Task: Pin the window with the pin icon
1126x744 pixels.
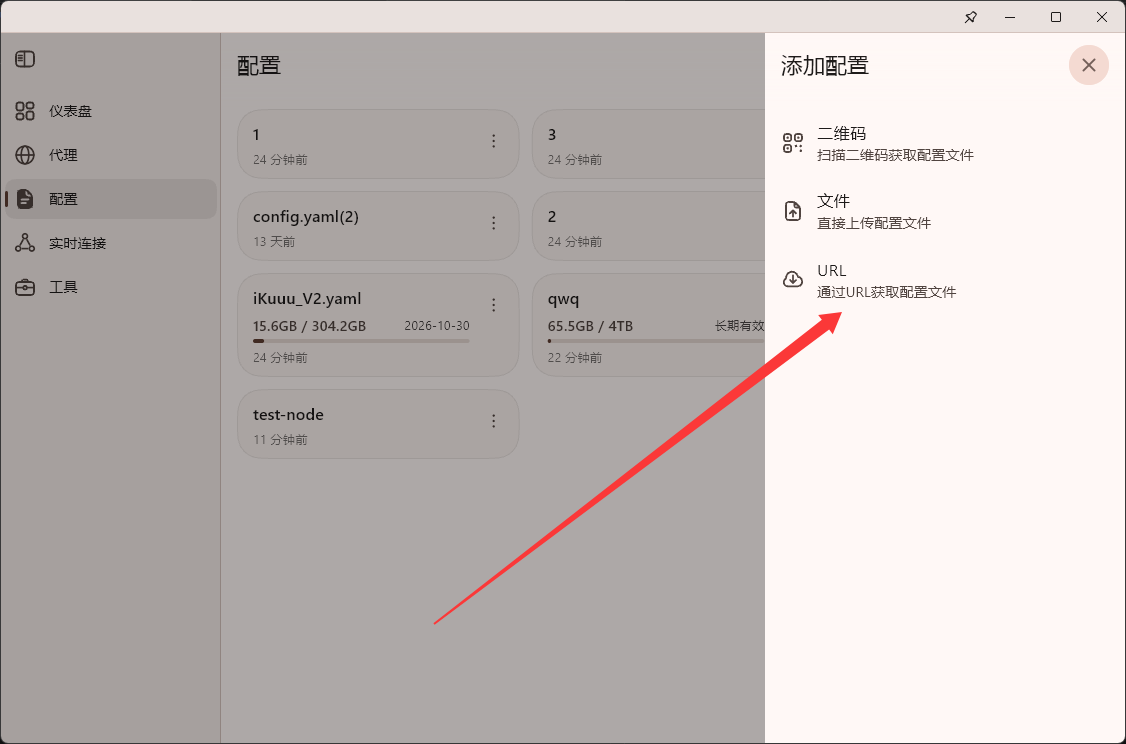Action: (971, 17)
